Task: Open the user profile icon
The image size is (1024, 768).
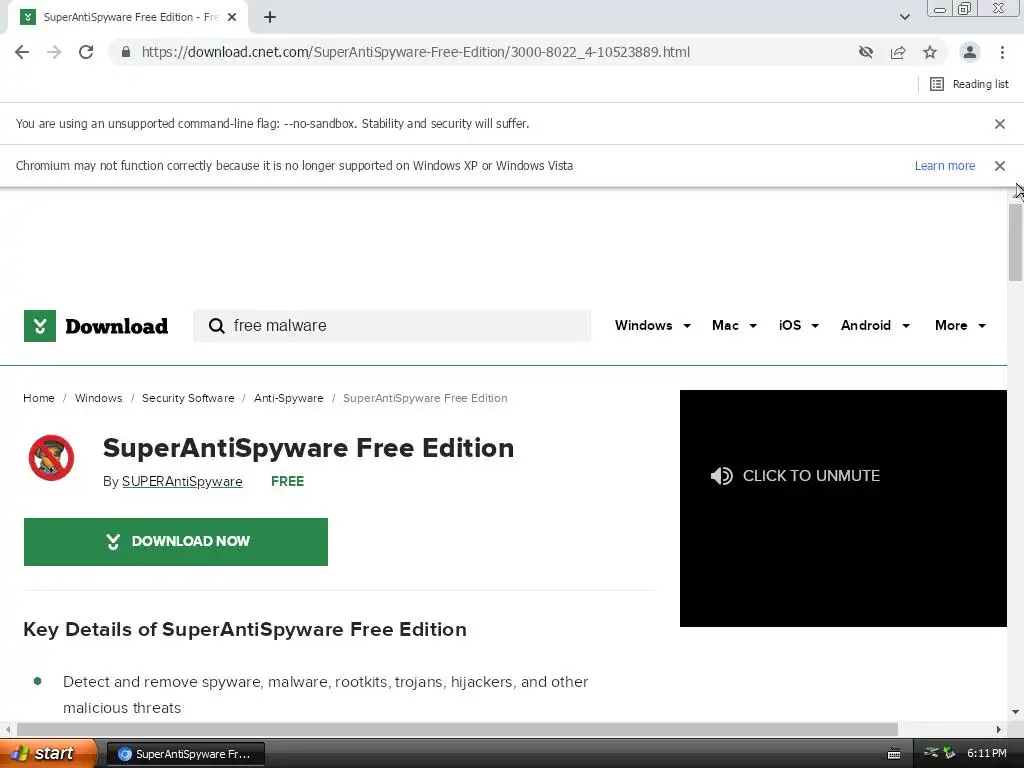Action: 970,52
